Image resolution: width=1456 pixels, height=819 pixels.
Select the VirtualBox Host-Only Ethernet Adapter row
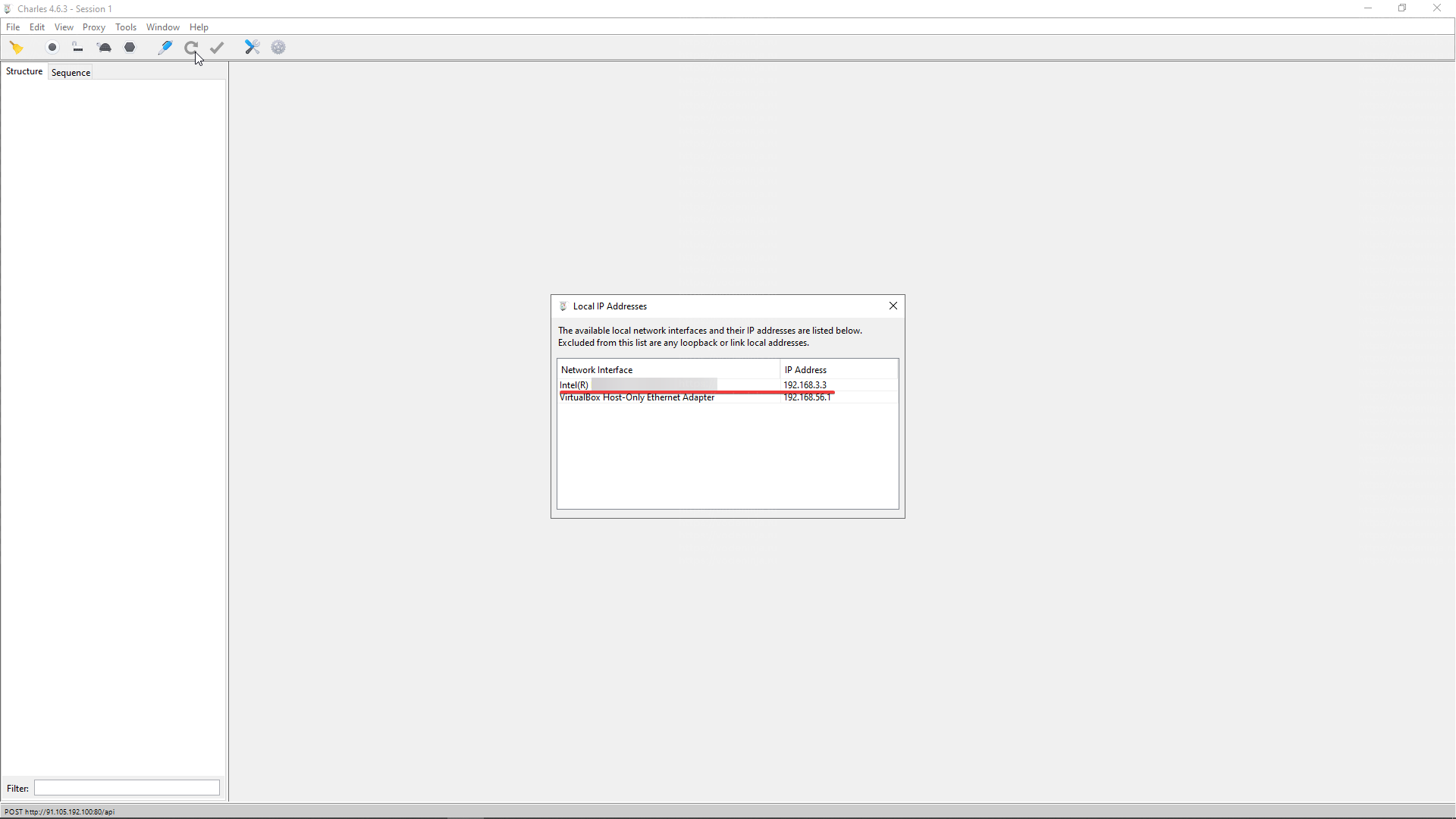coord(727,397)
